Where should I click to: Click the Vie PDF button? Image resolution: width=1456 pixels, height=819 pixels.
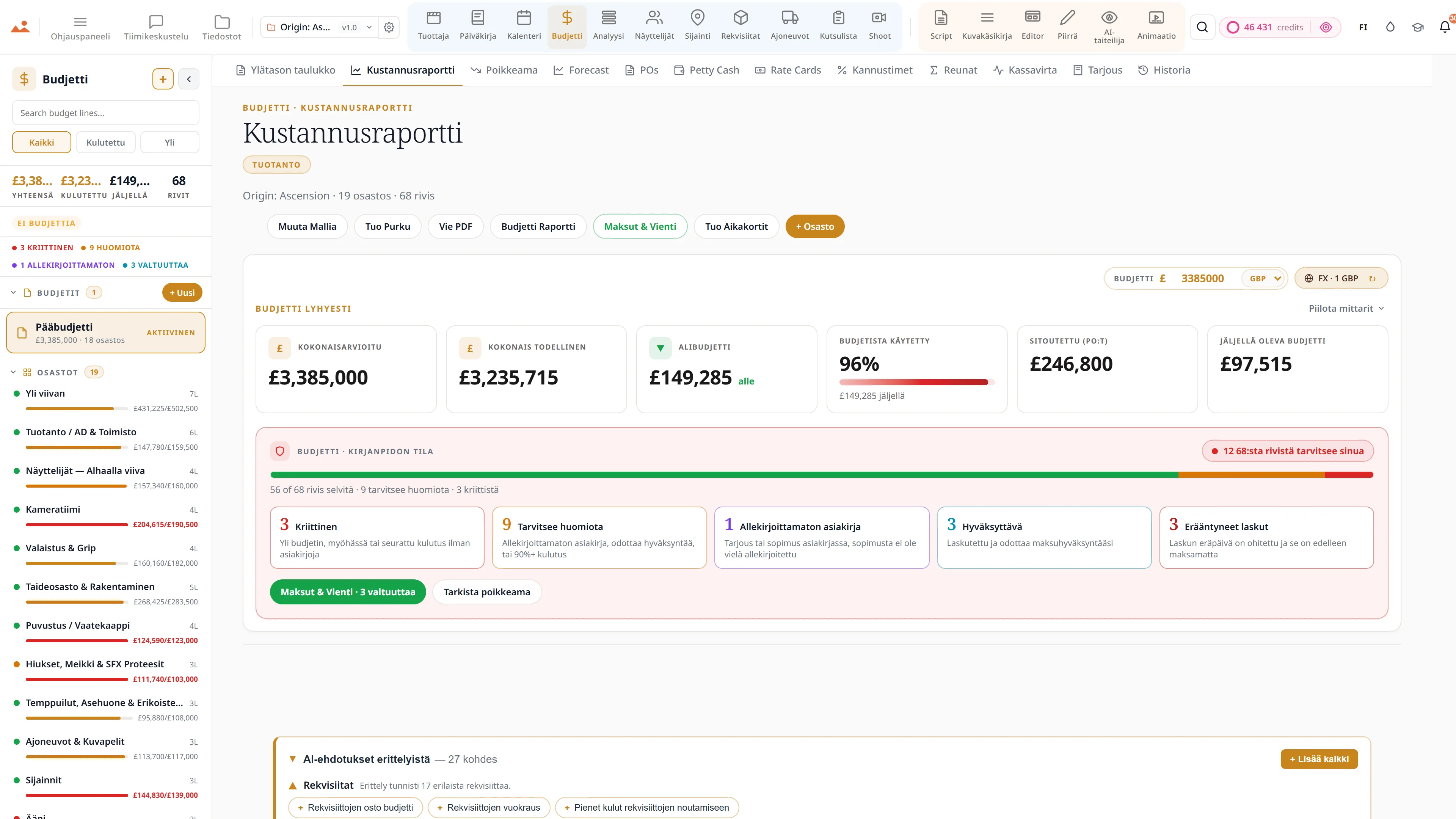[455, 227]
